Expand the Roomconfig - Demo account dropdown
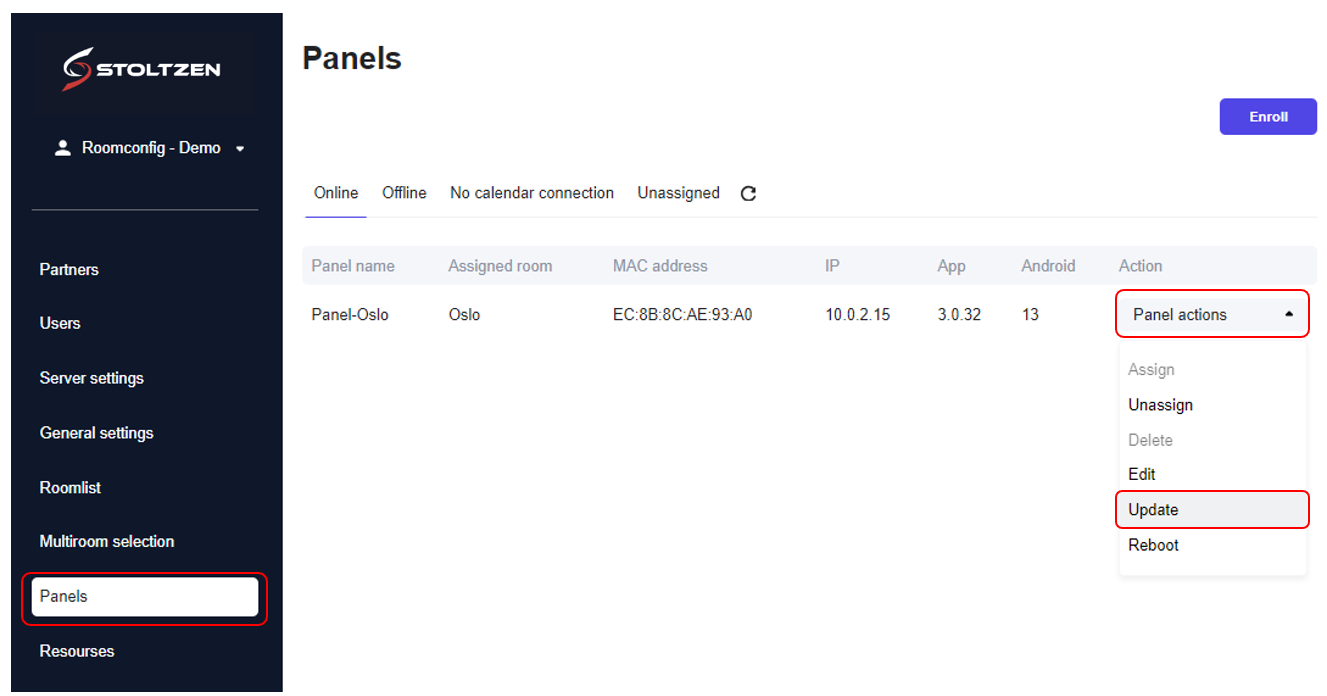The image size is (1327, 696). [240, 149]
